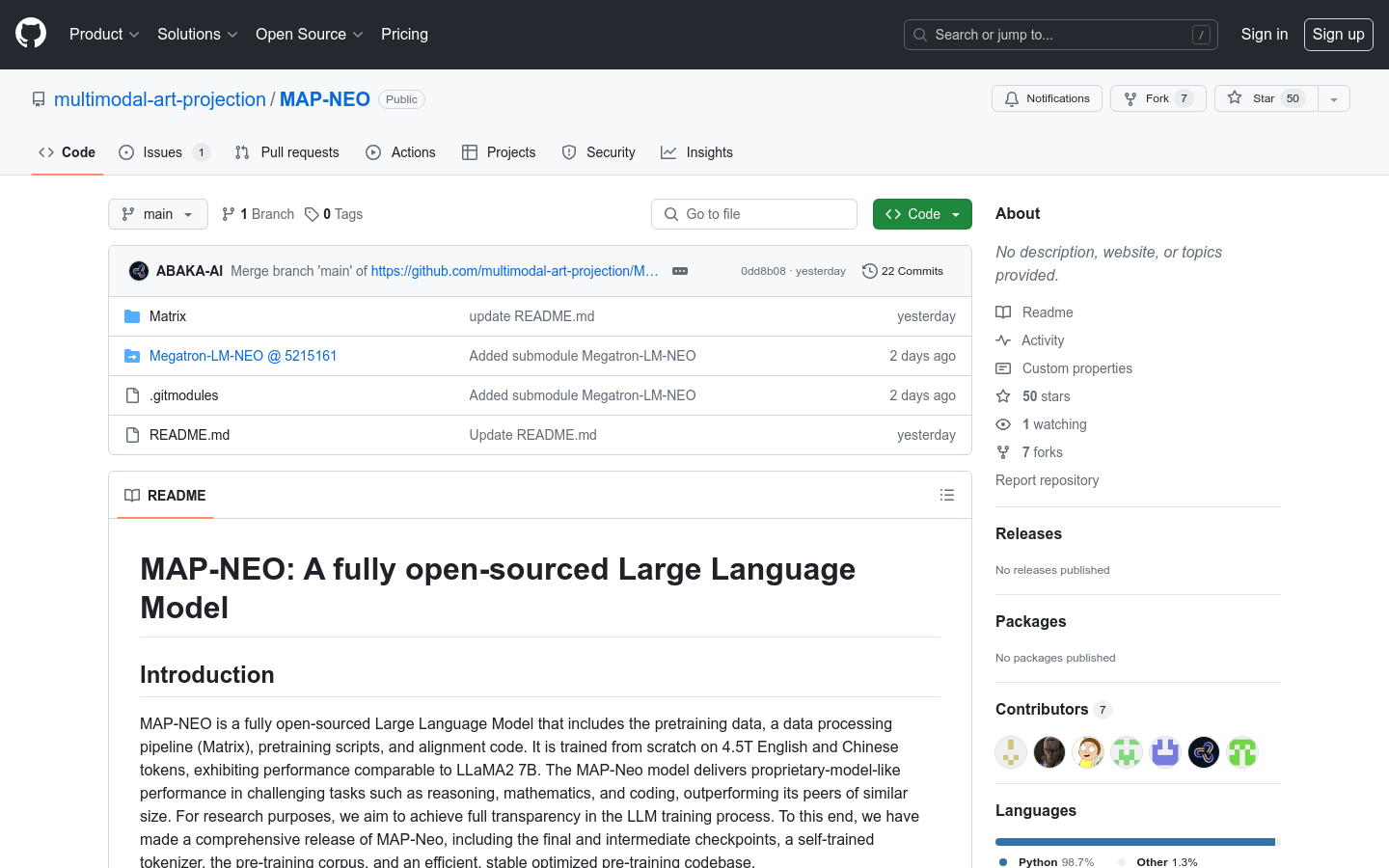
Task: Open the first contributor avatar
Action: point(1011,752)
